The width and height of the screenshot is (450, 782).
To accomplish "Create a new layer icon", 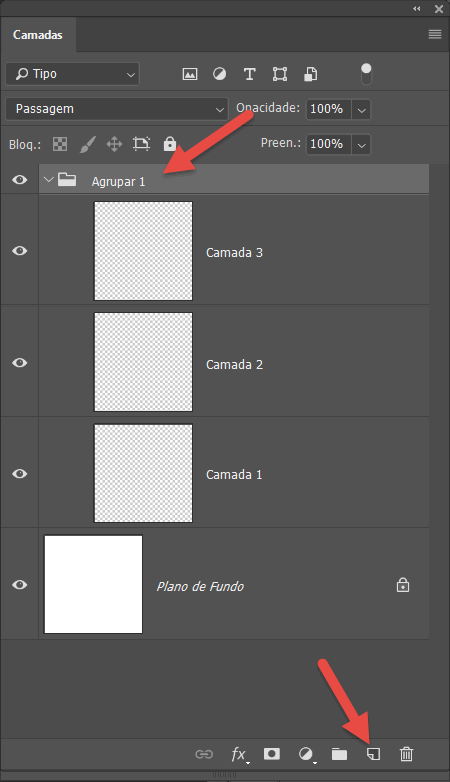I will coord(373,754).
